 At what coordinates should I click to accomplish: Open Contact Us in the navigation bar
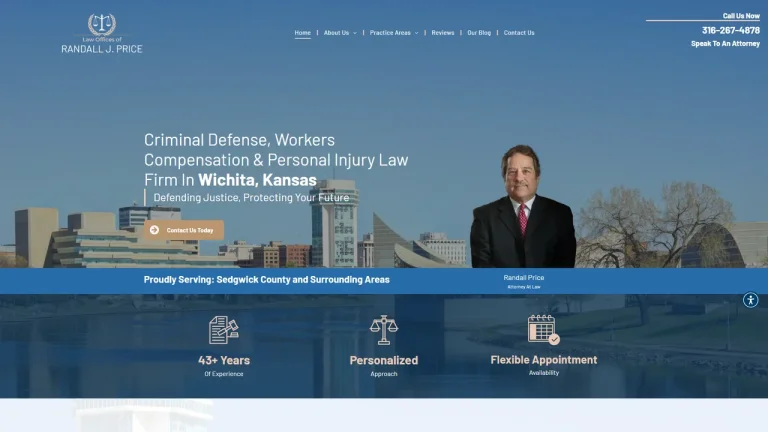click(x=519, y=33)
